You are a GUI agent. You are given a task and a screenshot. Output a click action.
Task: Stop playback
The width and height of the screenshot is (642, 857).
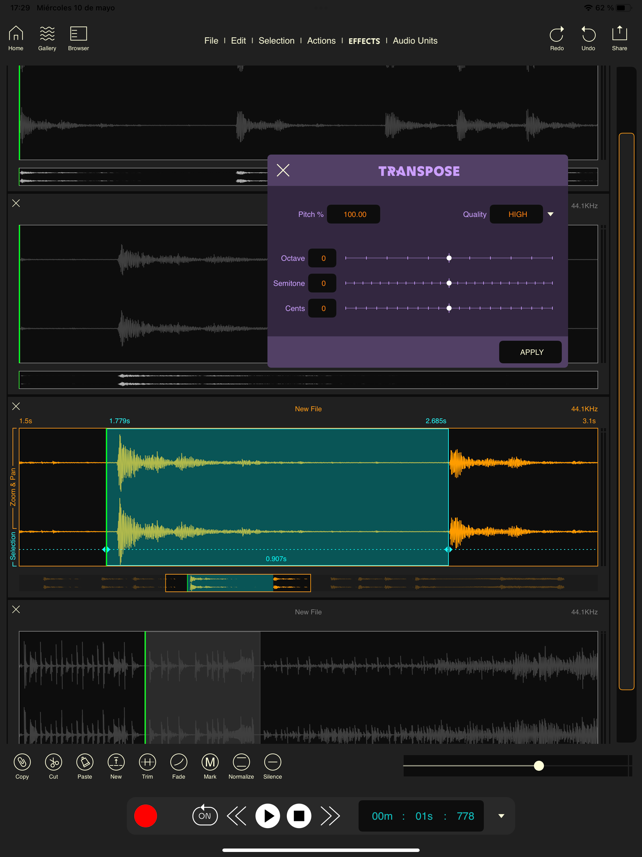point(299,816)
